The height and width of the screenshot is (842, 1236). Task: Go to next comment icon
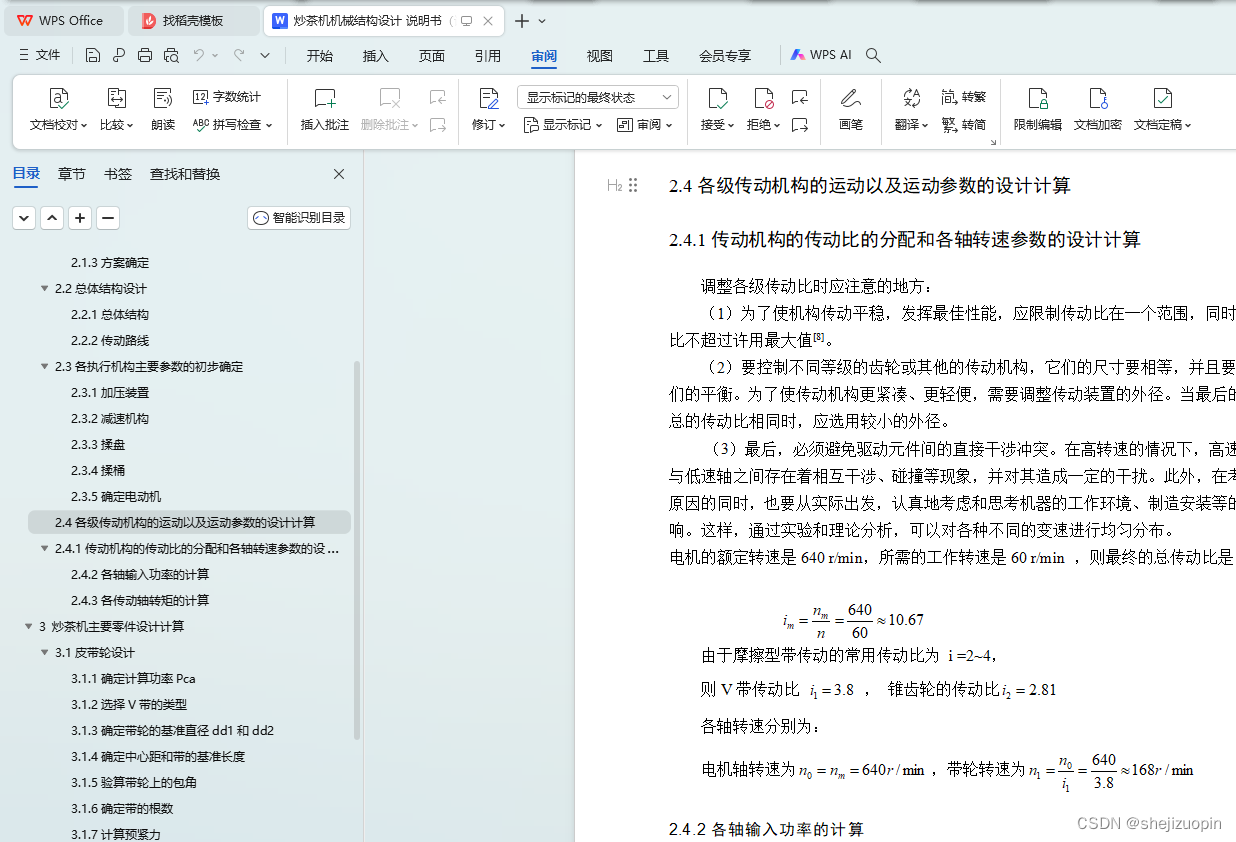click(x=438, y=125)
